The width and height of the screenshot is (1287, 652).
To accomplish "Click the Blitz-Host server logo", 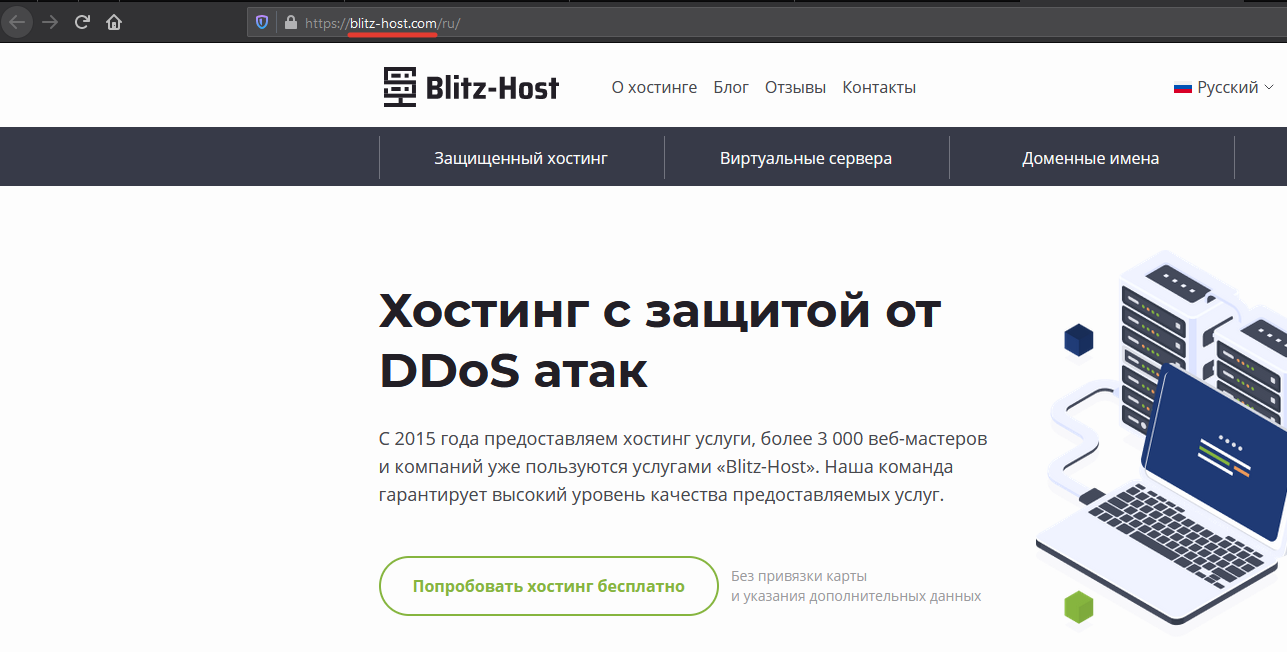I will click(x=399, y=88).
